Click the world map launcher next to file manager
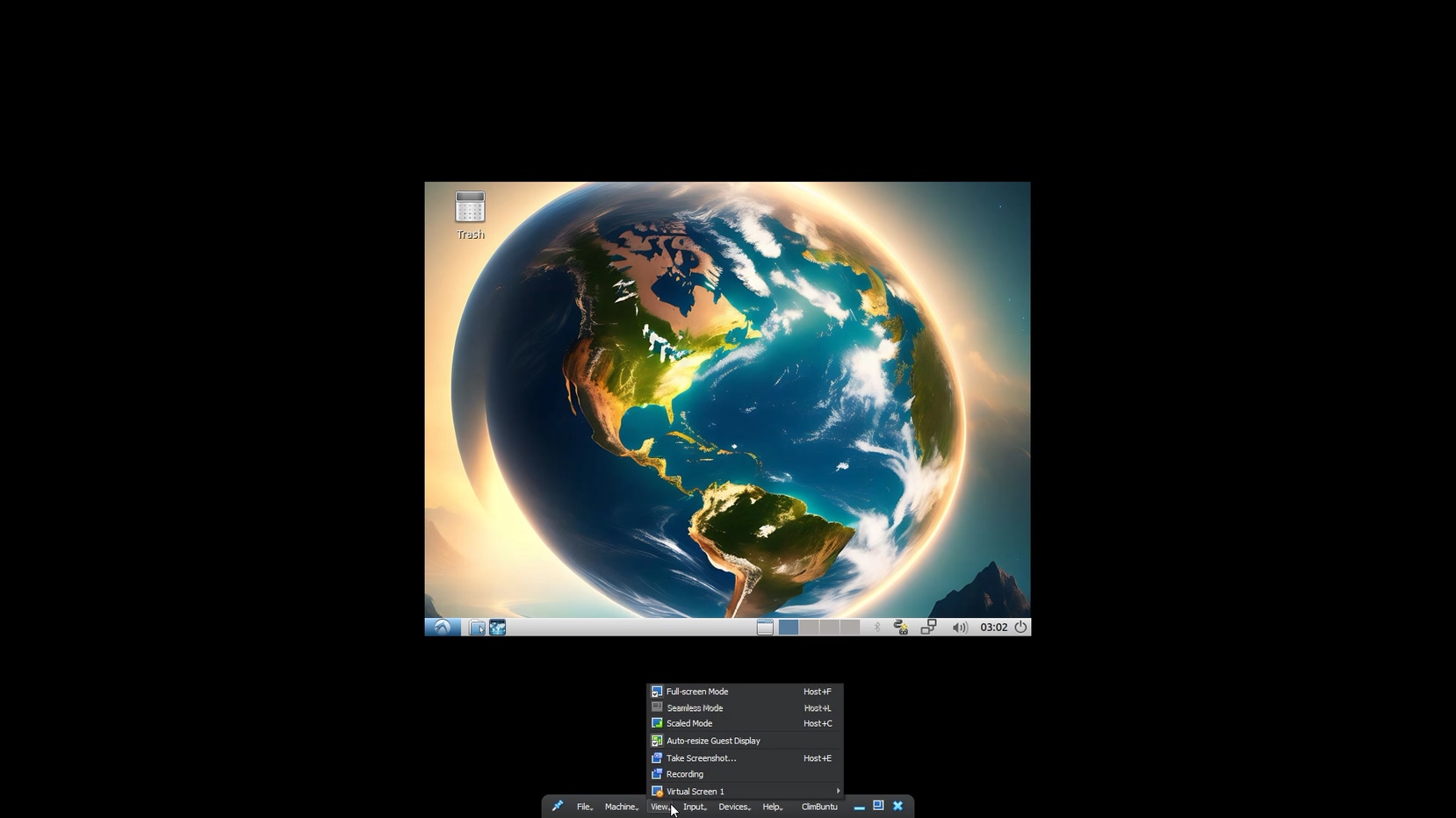1456x818 pixels. coord(497,628)
